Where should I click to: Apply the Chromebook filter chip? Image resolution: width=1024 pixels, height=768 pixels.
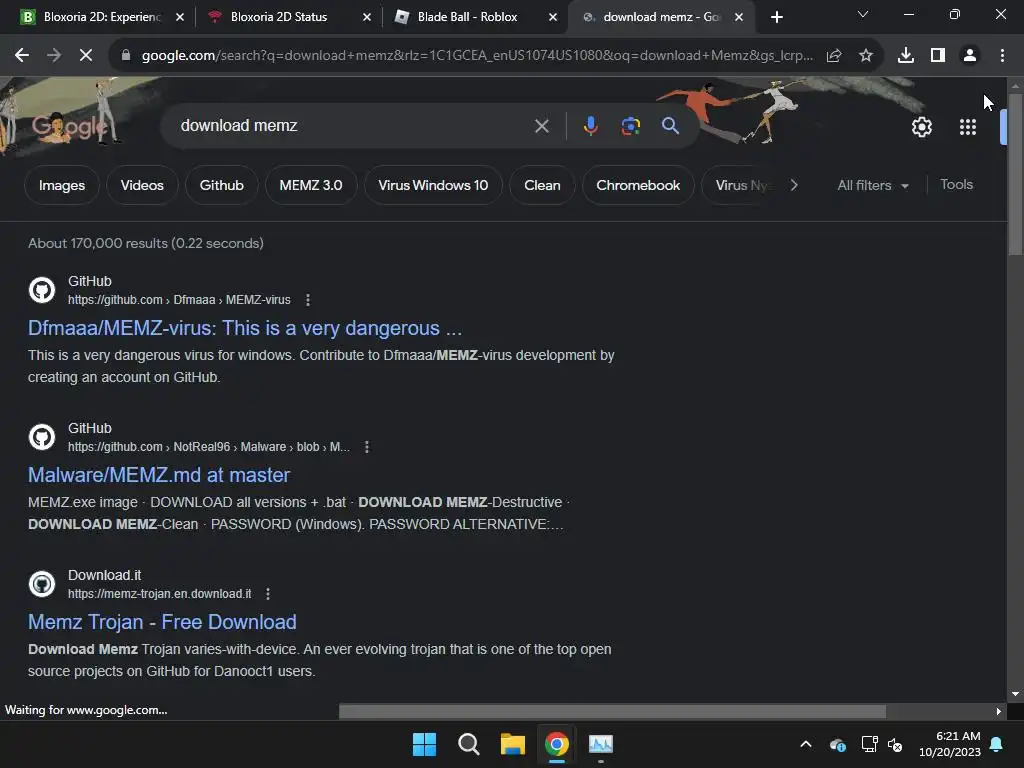pos(638,185)
